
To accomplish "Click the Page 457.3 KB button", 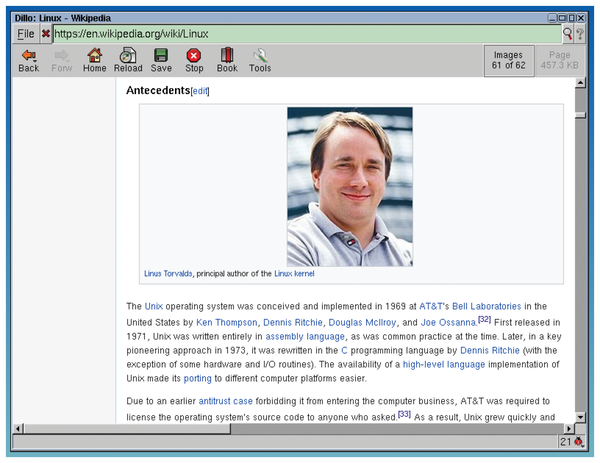I will click(x=559, y=60).
